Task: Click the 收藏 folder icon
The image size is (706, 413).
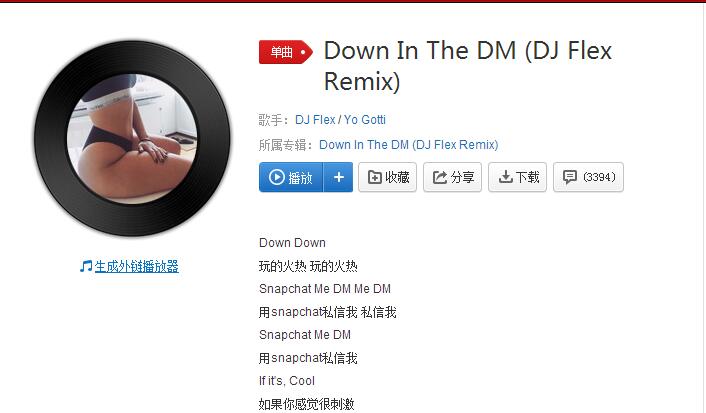Action: click(374, 177)
